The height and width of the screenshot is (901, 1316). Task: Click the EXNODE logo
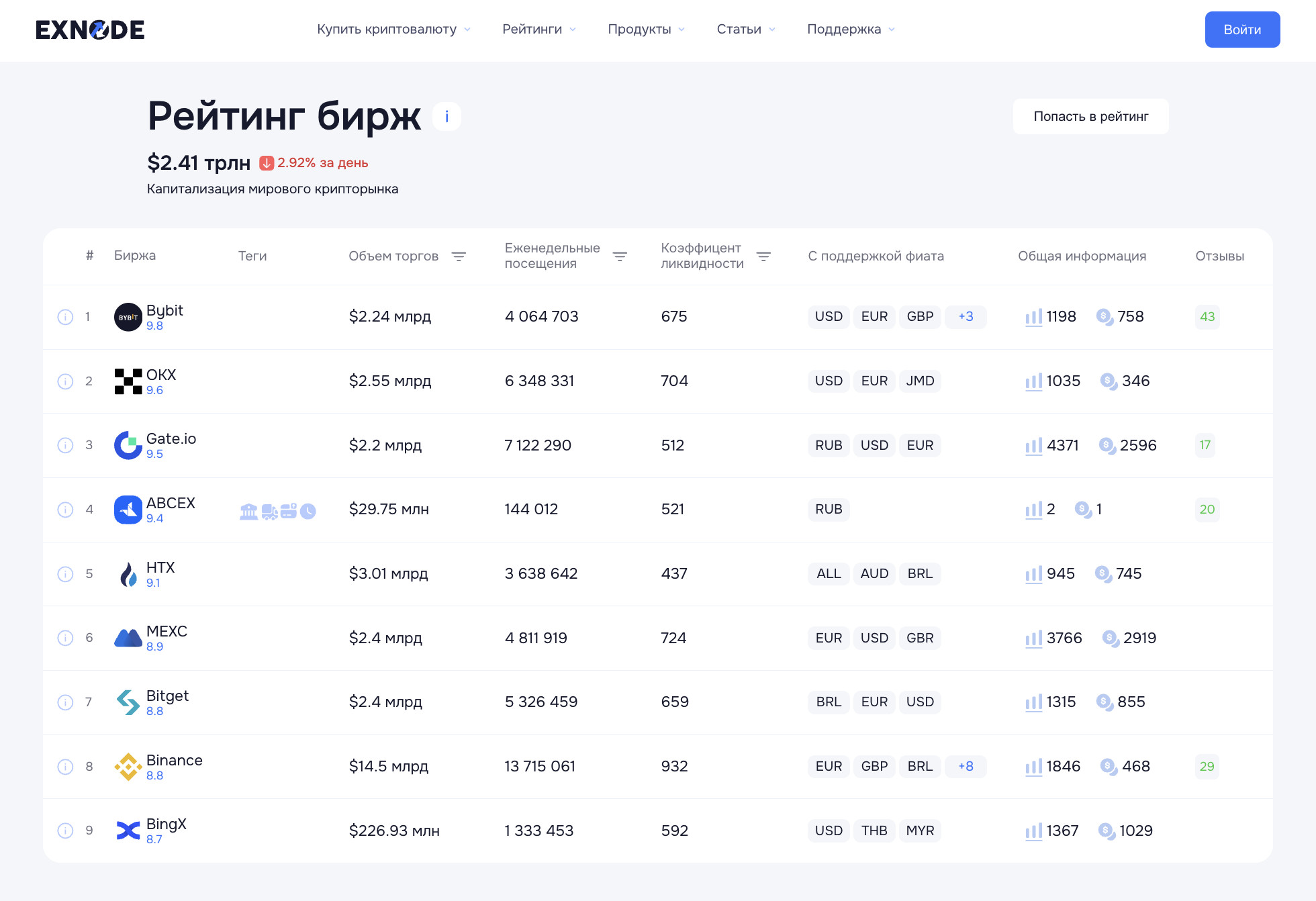[90, 30]
